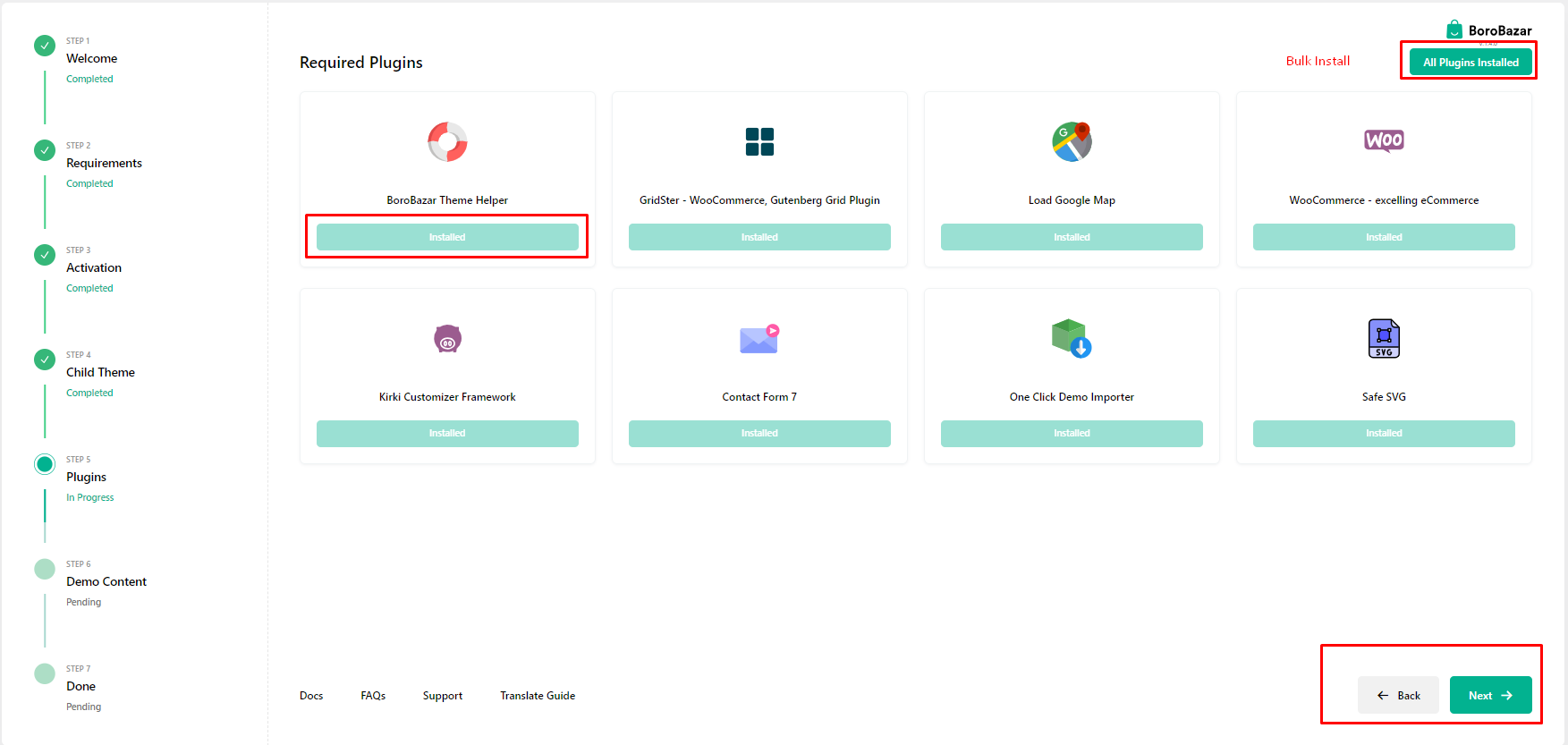The image size is (1568, 745).
Task: Open the Docs link
Action: pos(311,696)
